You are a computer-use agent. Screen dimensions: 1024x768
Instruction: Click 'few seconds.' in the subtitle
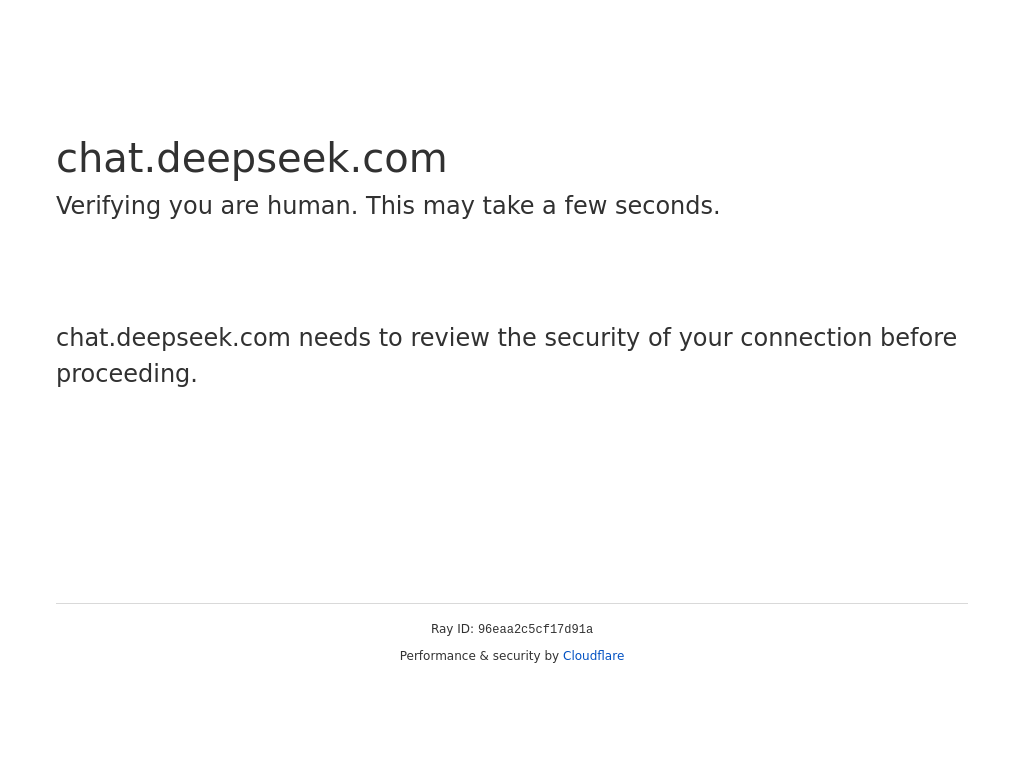pyautogui.click(x=642, y=206)
